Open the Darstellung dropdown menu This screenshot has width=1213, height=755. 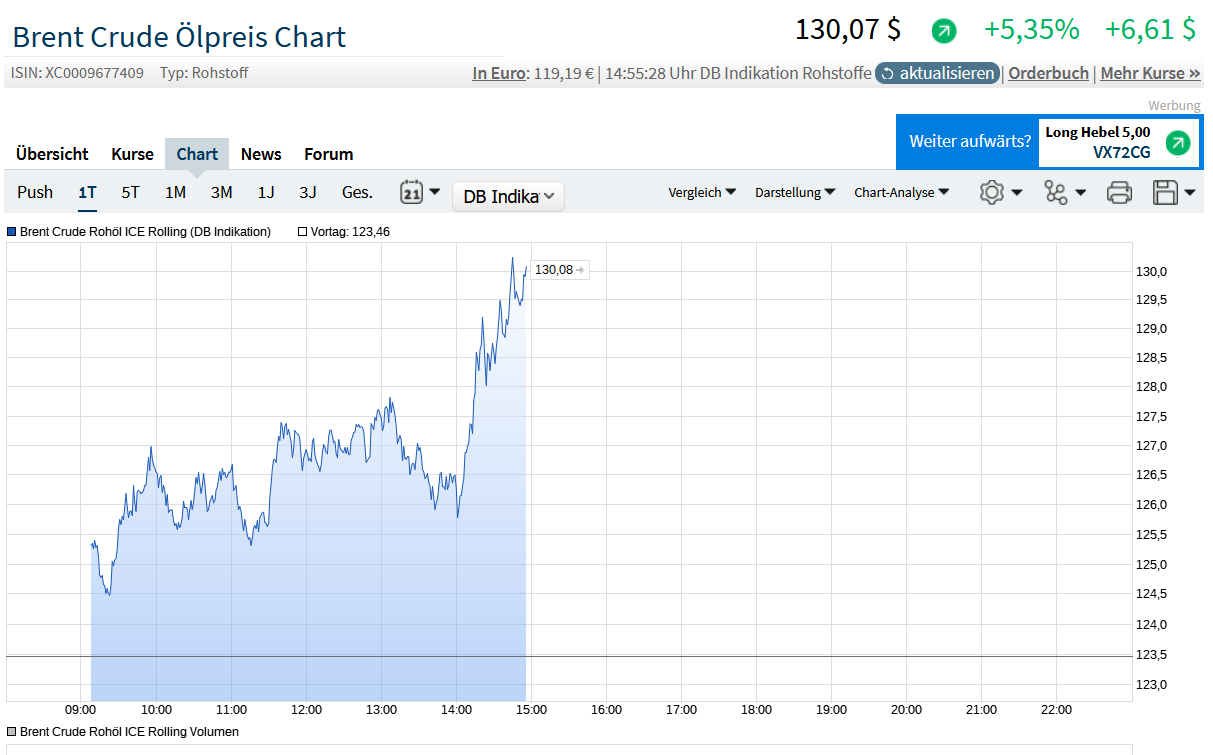click(795, 193)
